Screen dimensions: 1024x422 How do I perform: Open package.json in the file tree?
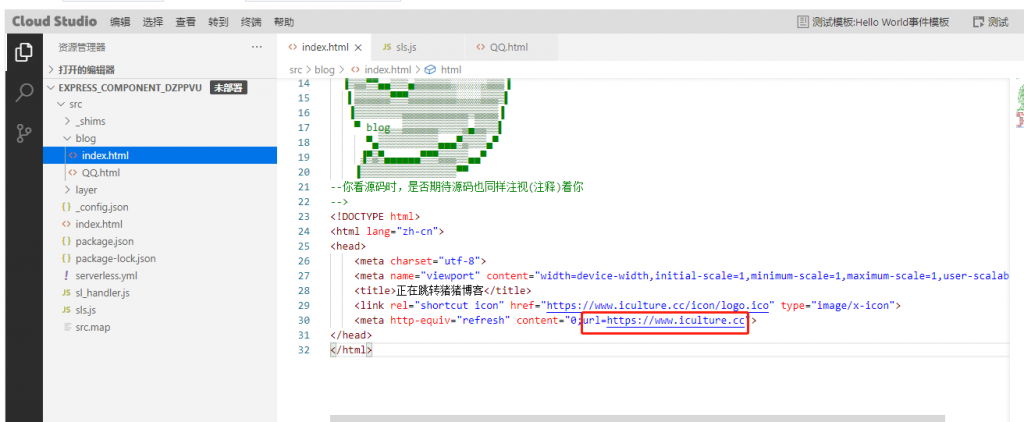104,241
